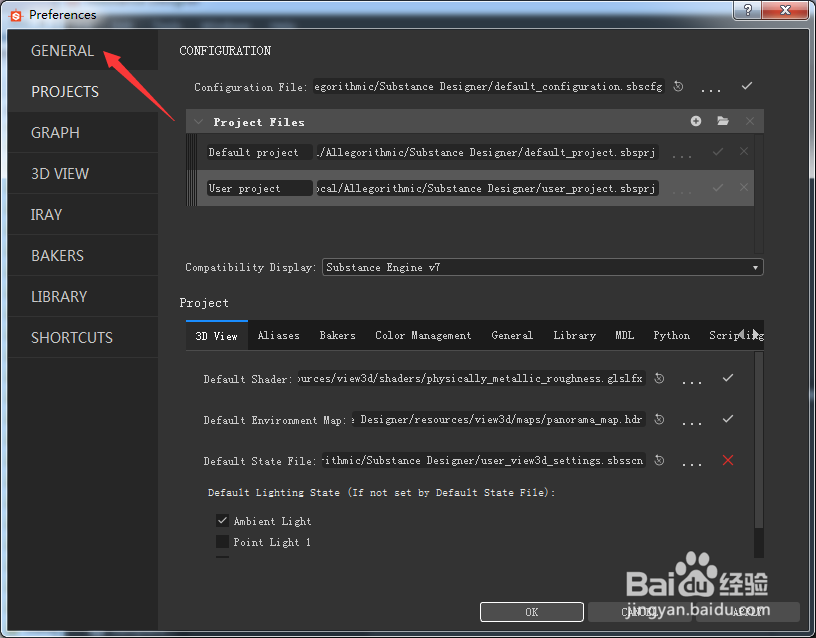Open folder icon in Project Files header
The height and width of the screenshot is (638, 816).
coord(722,121)
